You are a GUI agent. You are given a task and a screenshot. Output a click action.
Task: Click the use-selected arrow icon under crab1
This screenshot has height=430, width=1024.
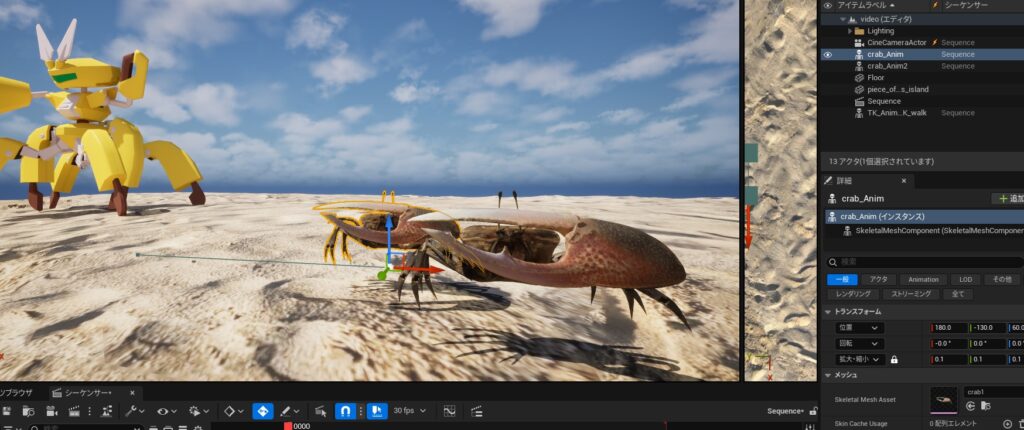coord(971,406)
